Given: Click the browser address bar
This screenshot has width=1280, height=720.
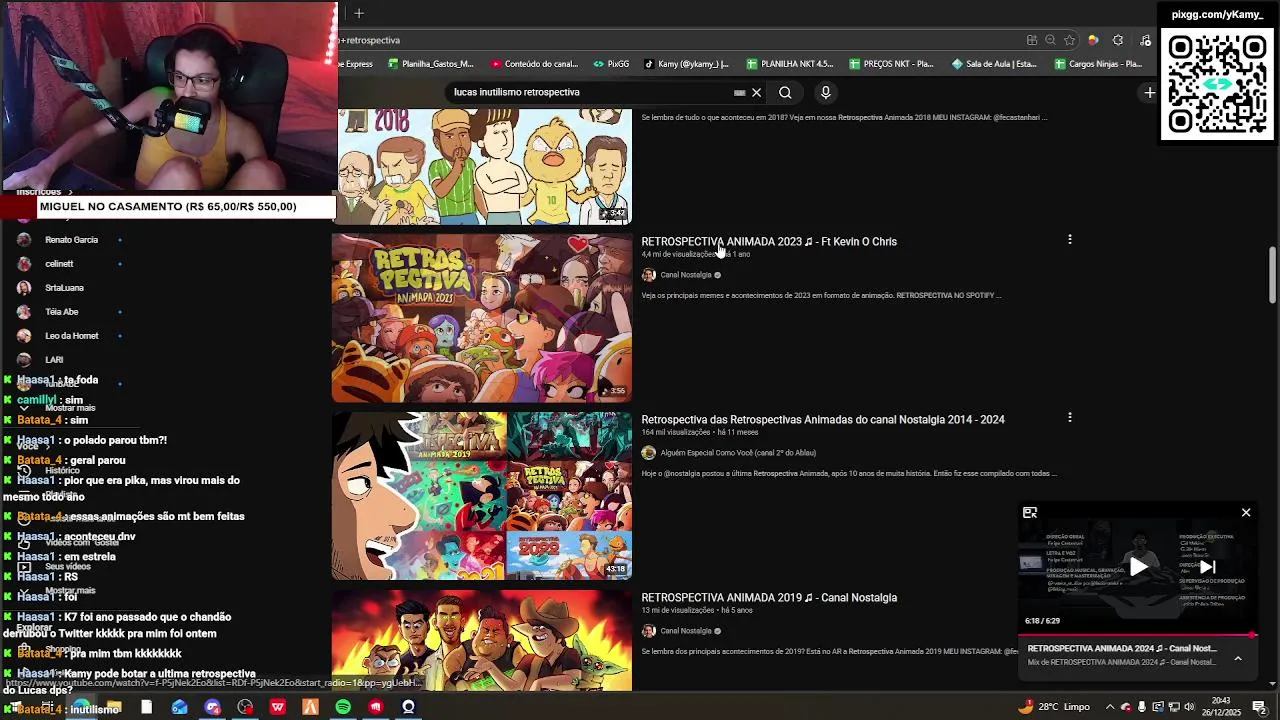Looking at the screenshot, I should (x=680, y=40).
